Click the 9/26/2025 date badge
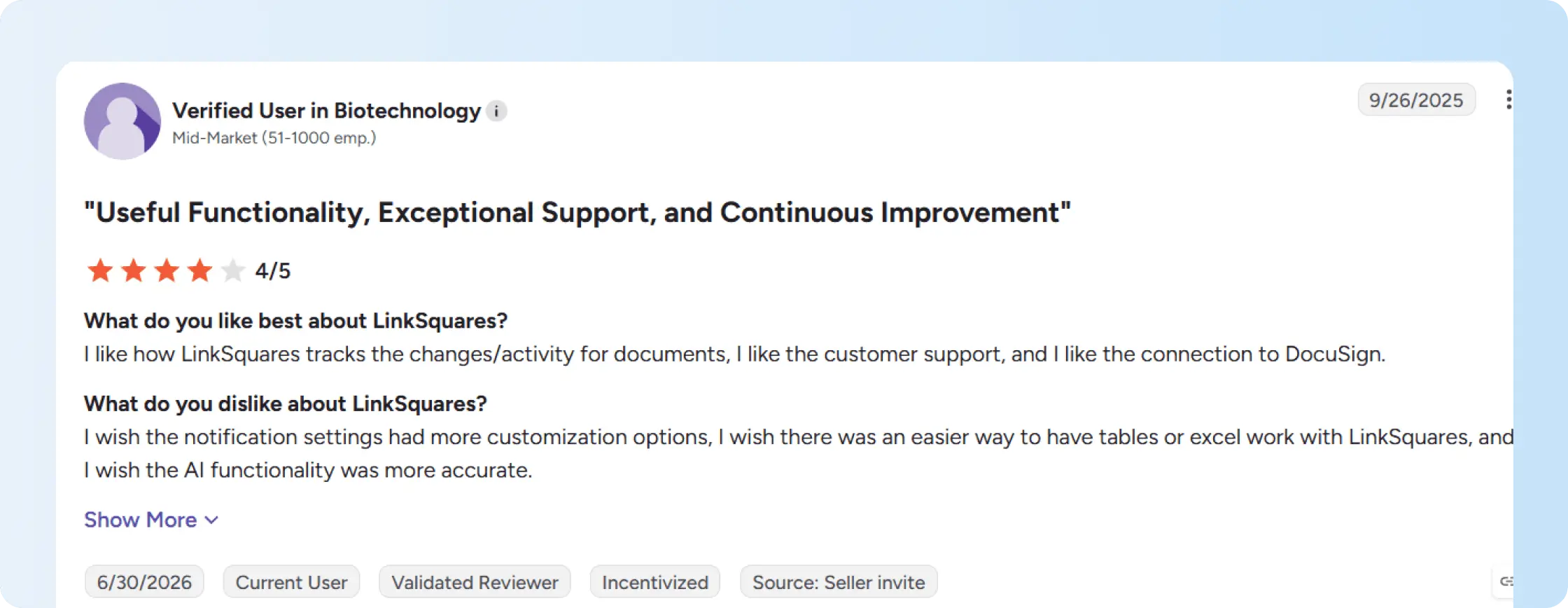 [x=1416, y=100]
